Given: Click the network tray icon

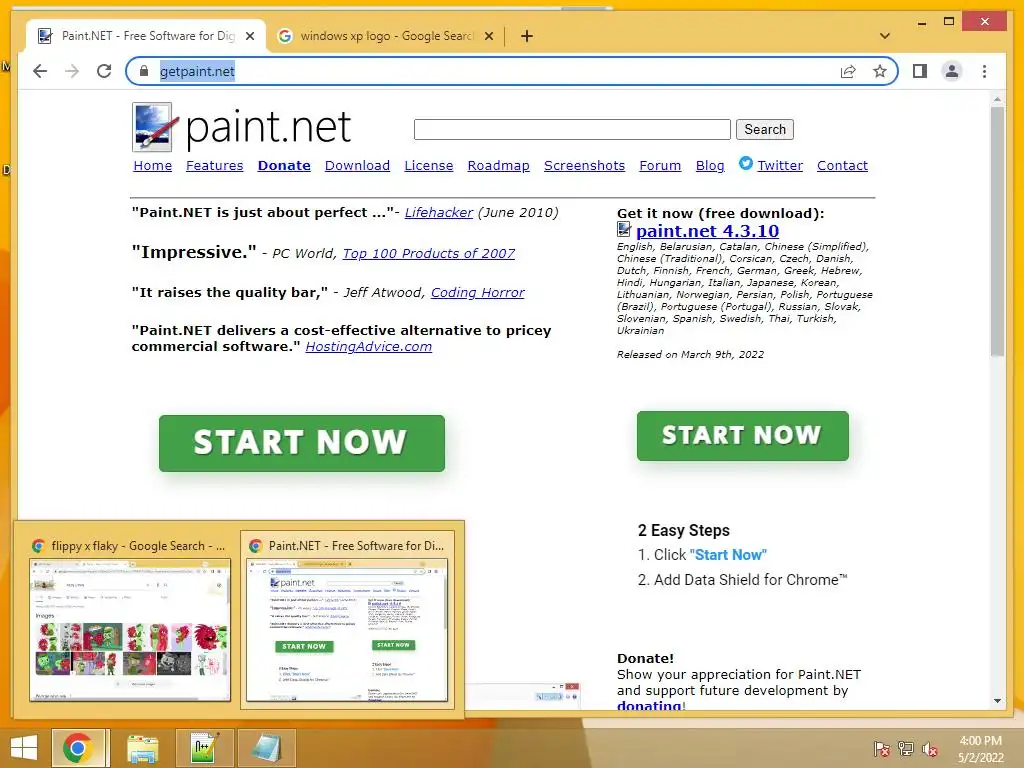Looking at the screenshot, I should point(906,749).
